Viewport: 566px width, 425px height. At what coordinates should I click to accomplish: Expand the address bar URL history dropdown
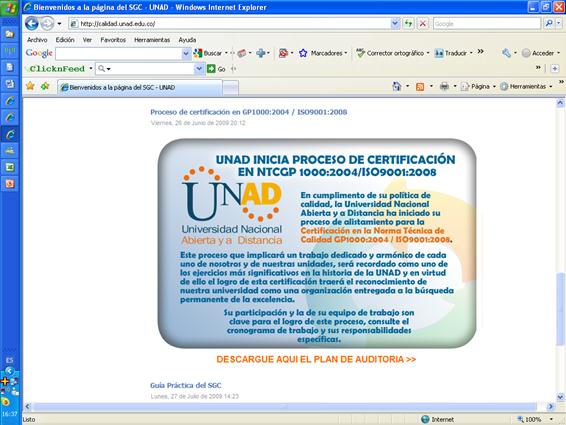(395, 24)
